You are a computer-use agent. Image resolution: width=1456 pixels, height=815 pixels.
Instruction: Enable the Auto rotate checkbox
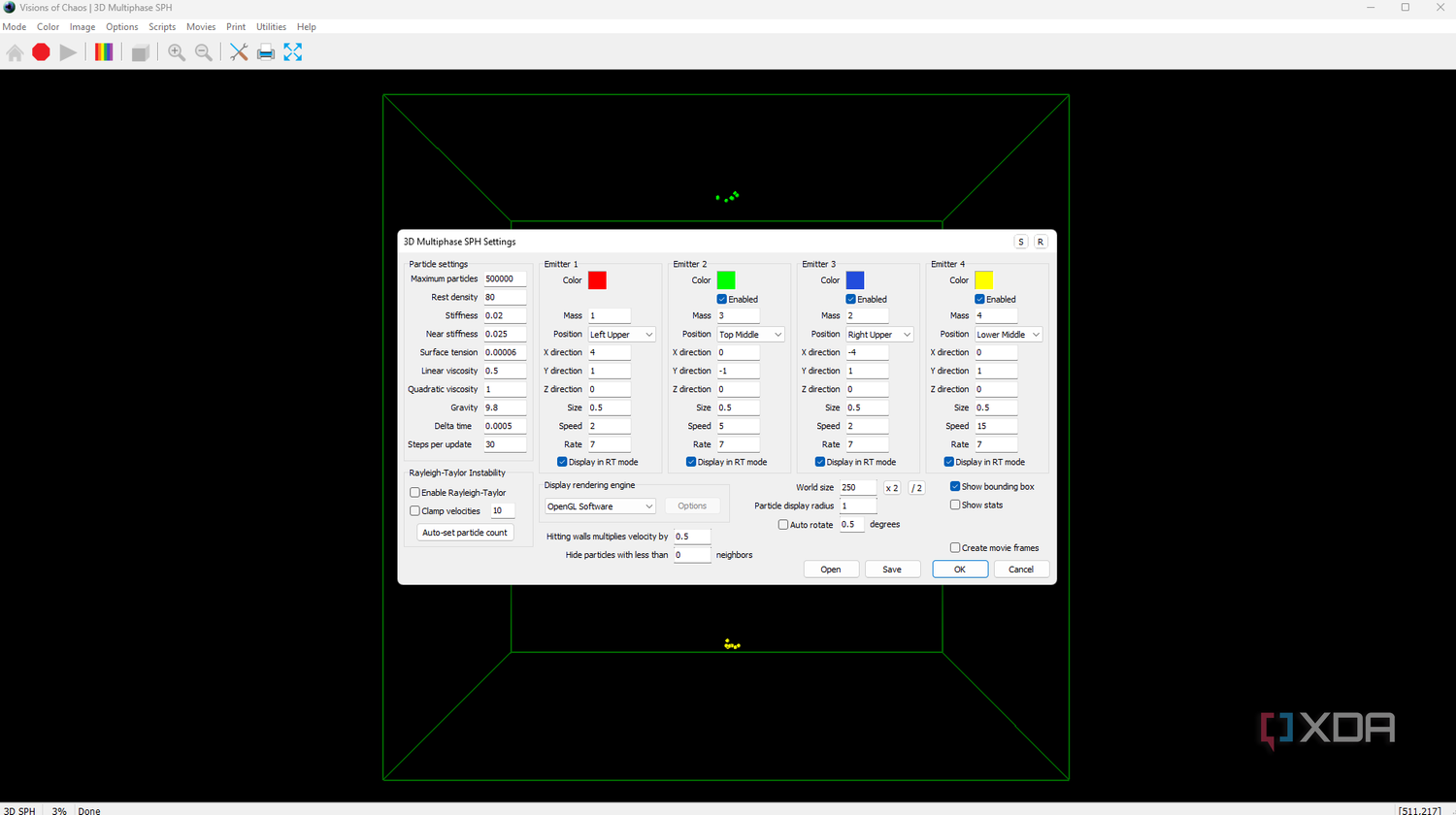[783, 525]
